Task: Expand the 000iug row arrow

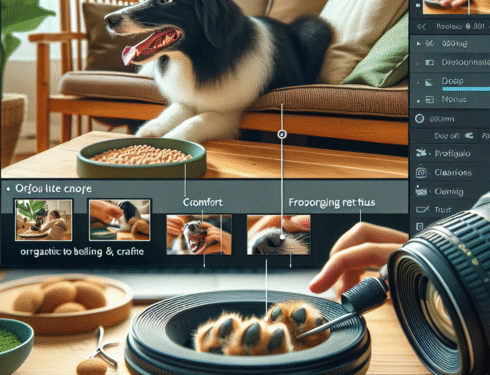Action: point(419,44)
